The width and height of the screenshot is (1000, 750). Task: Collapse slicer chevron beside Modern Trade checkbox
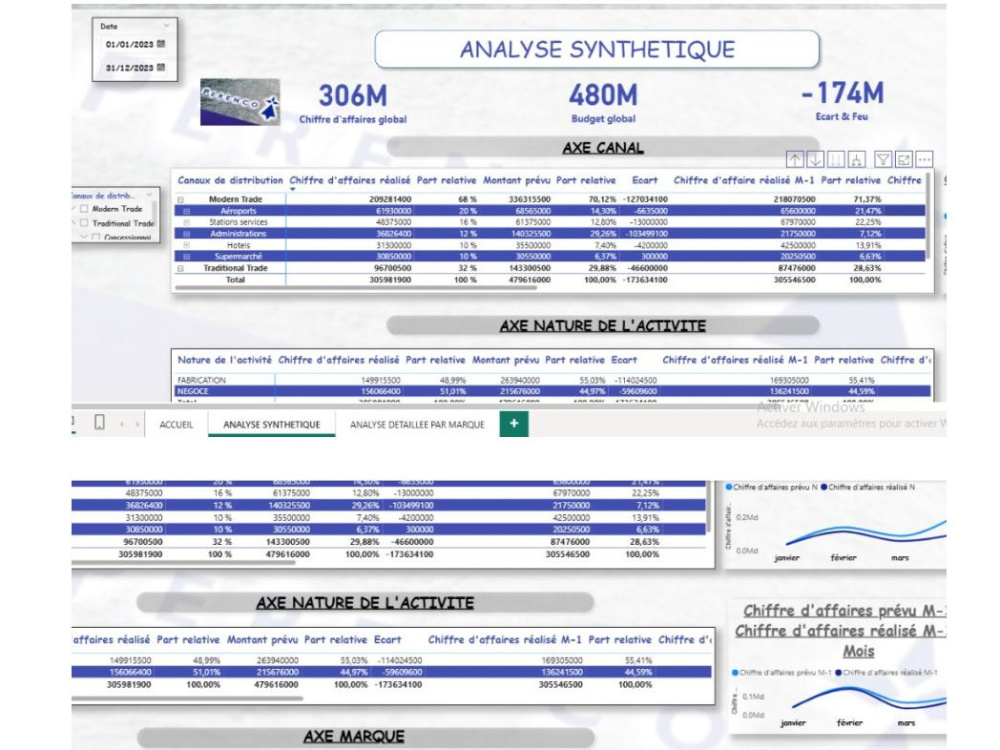73,209
